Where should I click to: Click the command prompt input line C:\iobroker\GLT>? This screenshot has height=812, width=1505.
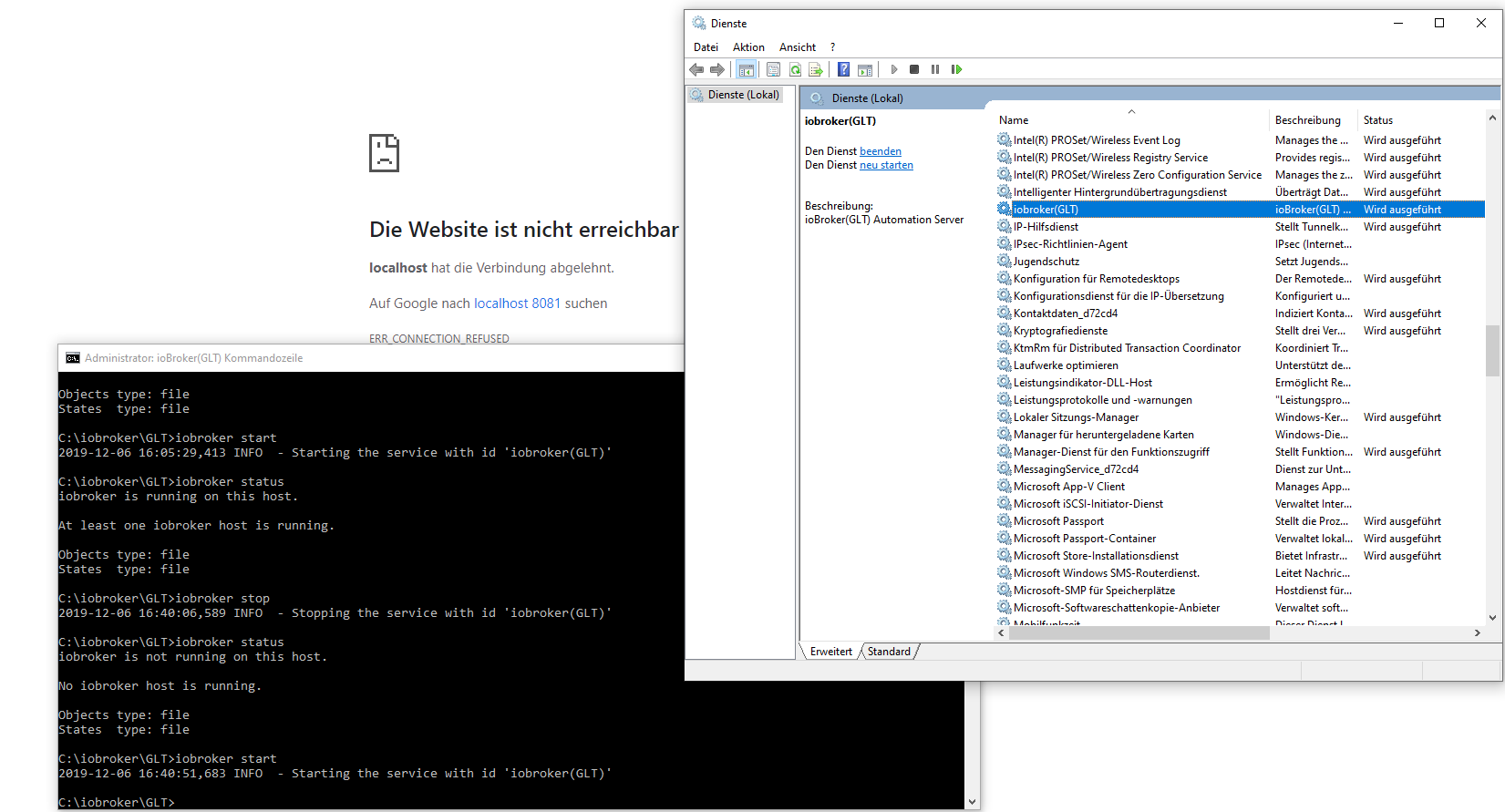117,802
